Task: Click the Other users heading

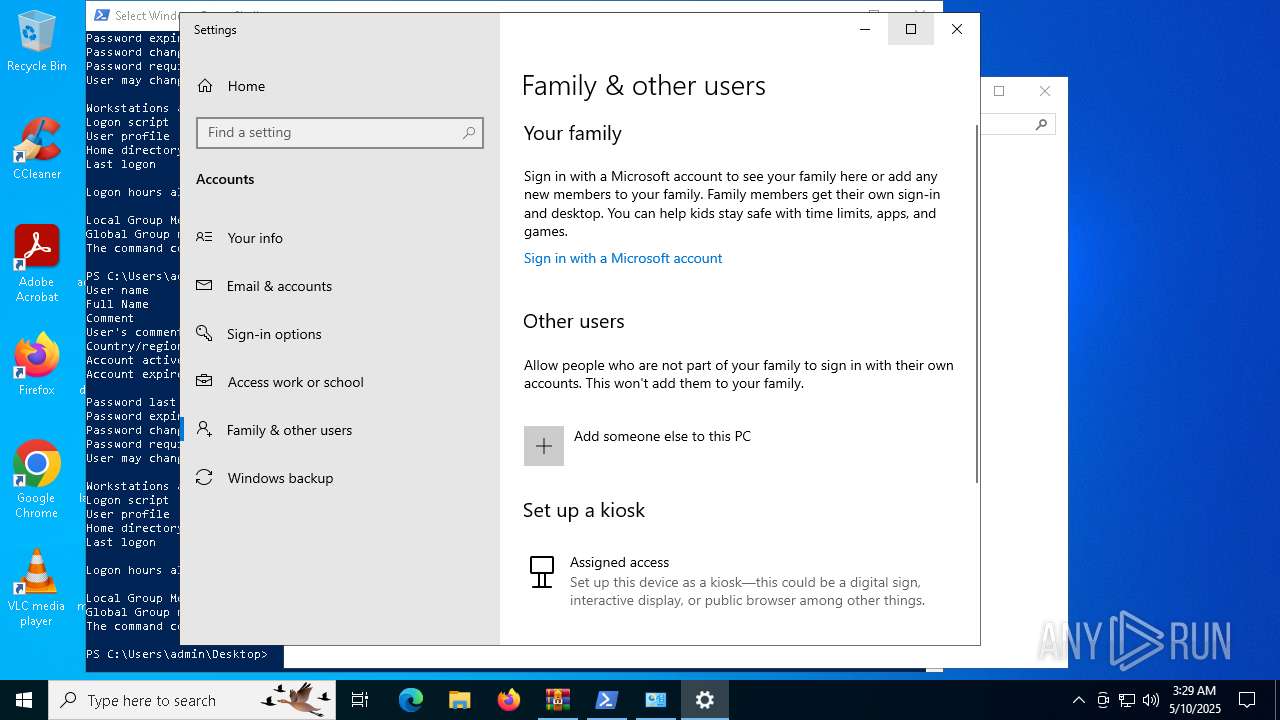Action: click(x=574, y=321)
